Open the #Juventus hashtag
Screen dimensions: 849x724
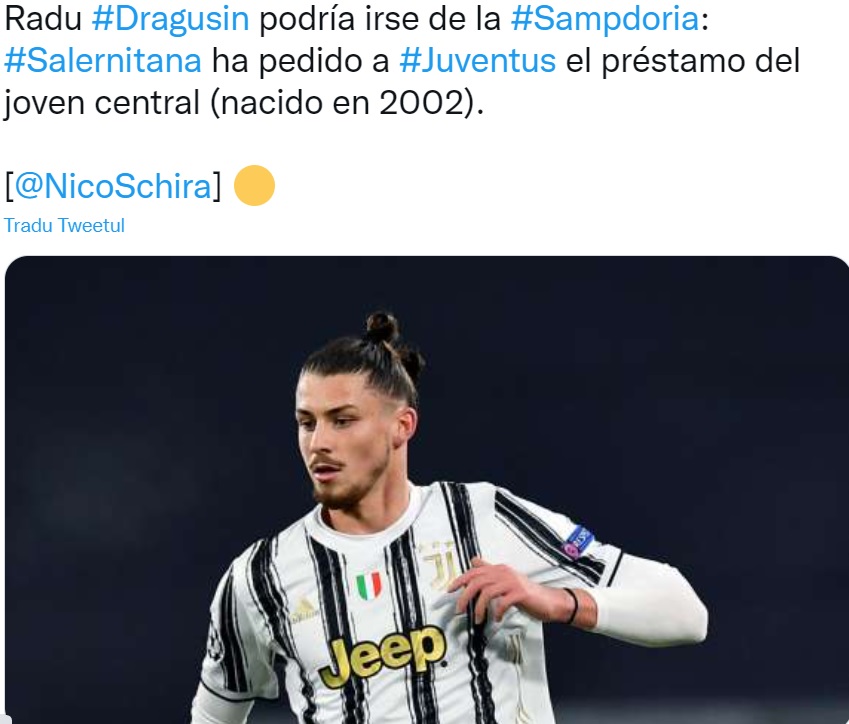pos(478,60)
